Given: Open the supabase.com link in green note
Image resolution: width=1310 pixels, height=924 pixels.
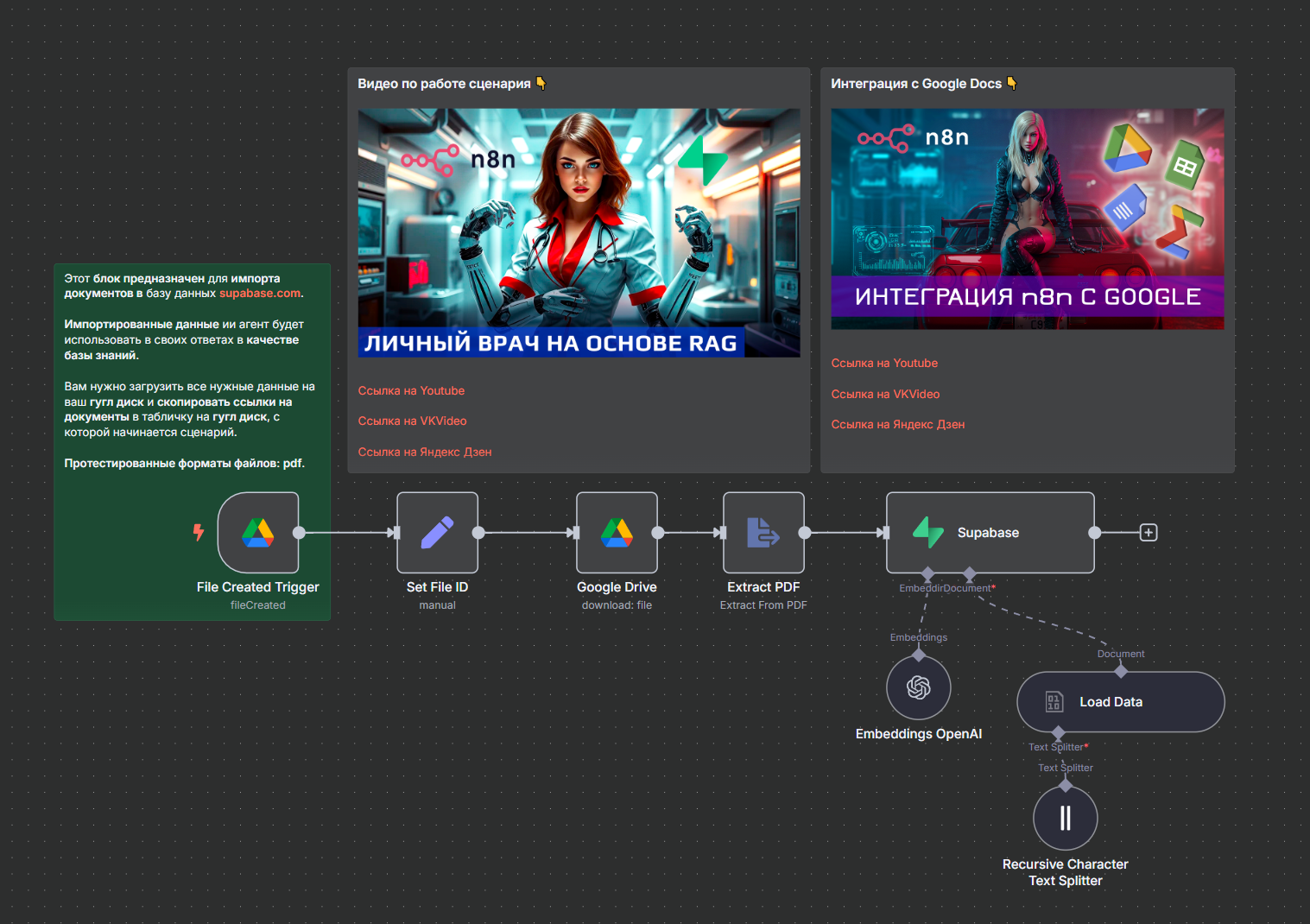Looking at the screenshot, I should (260, 294).
